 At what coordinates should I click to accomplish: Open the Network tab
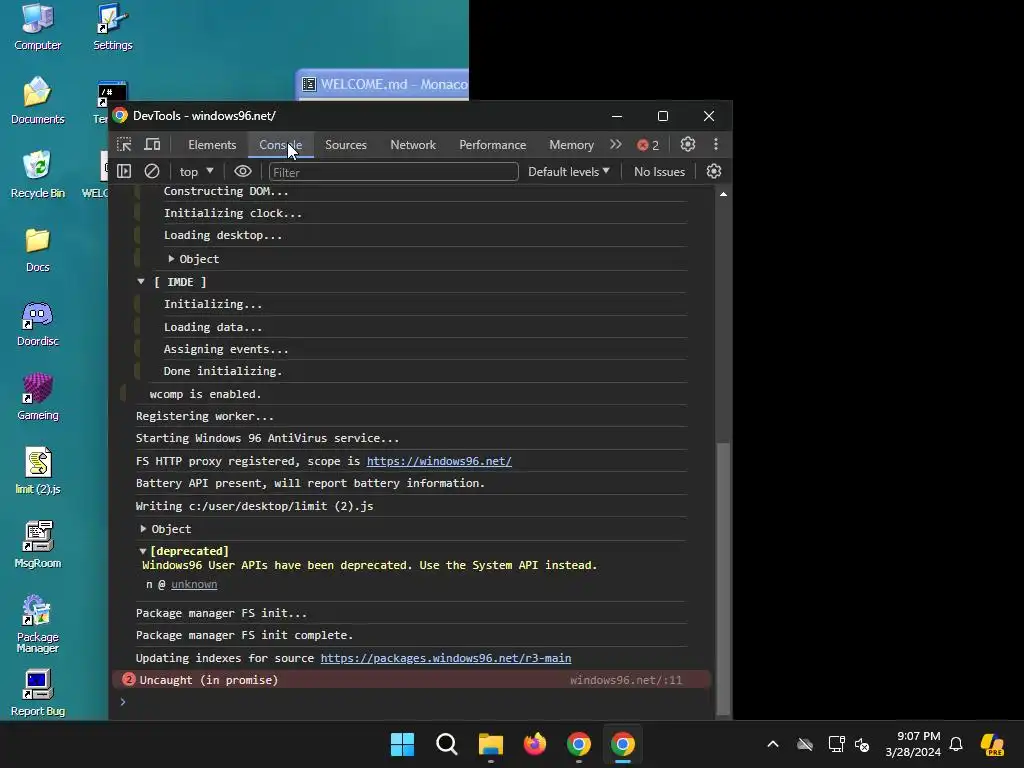413,144
